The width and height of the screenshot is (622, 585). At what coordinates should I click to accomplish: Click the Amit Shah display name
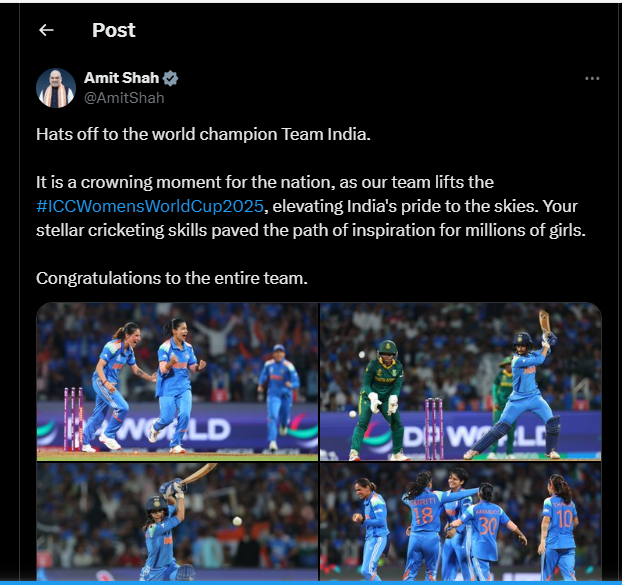(x=121, y=78)
